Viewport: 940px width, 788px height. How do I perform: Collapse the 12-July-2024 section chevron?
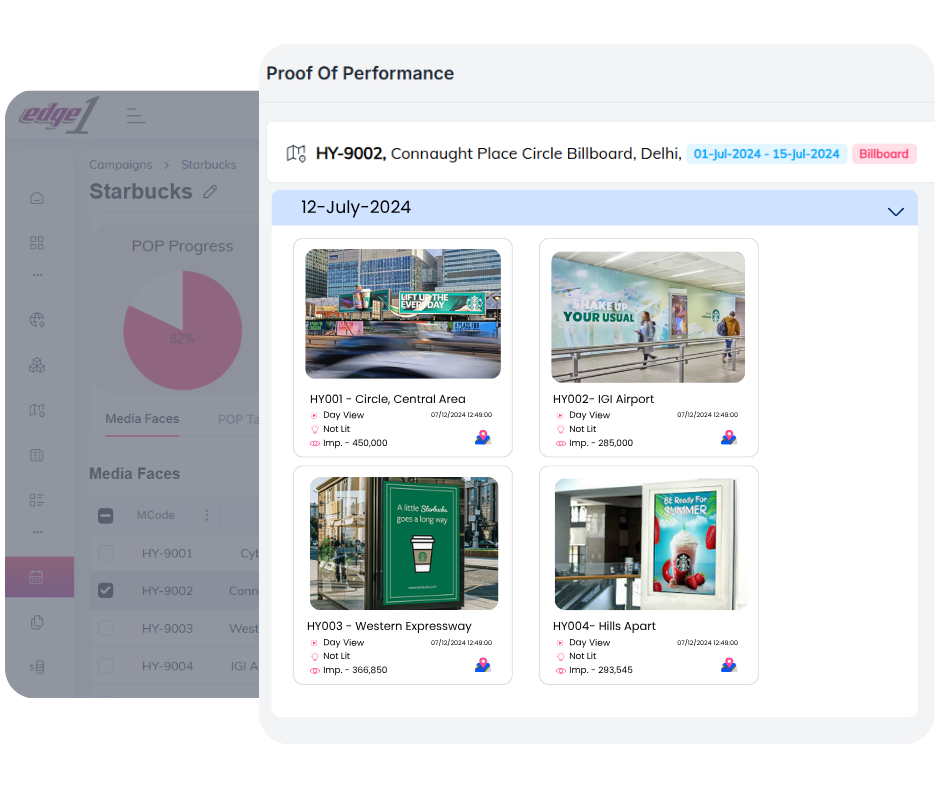coord(895,212)
